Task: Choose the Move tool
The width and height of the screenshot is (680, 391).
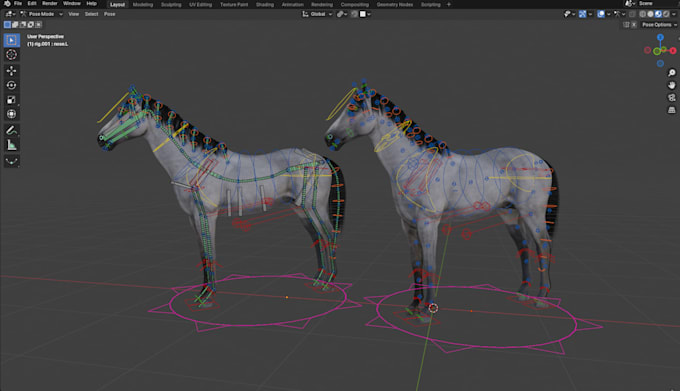Action: click(11, 71)
